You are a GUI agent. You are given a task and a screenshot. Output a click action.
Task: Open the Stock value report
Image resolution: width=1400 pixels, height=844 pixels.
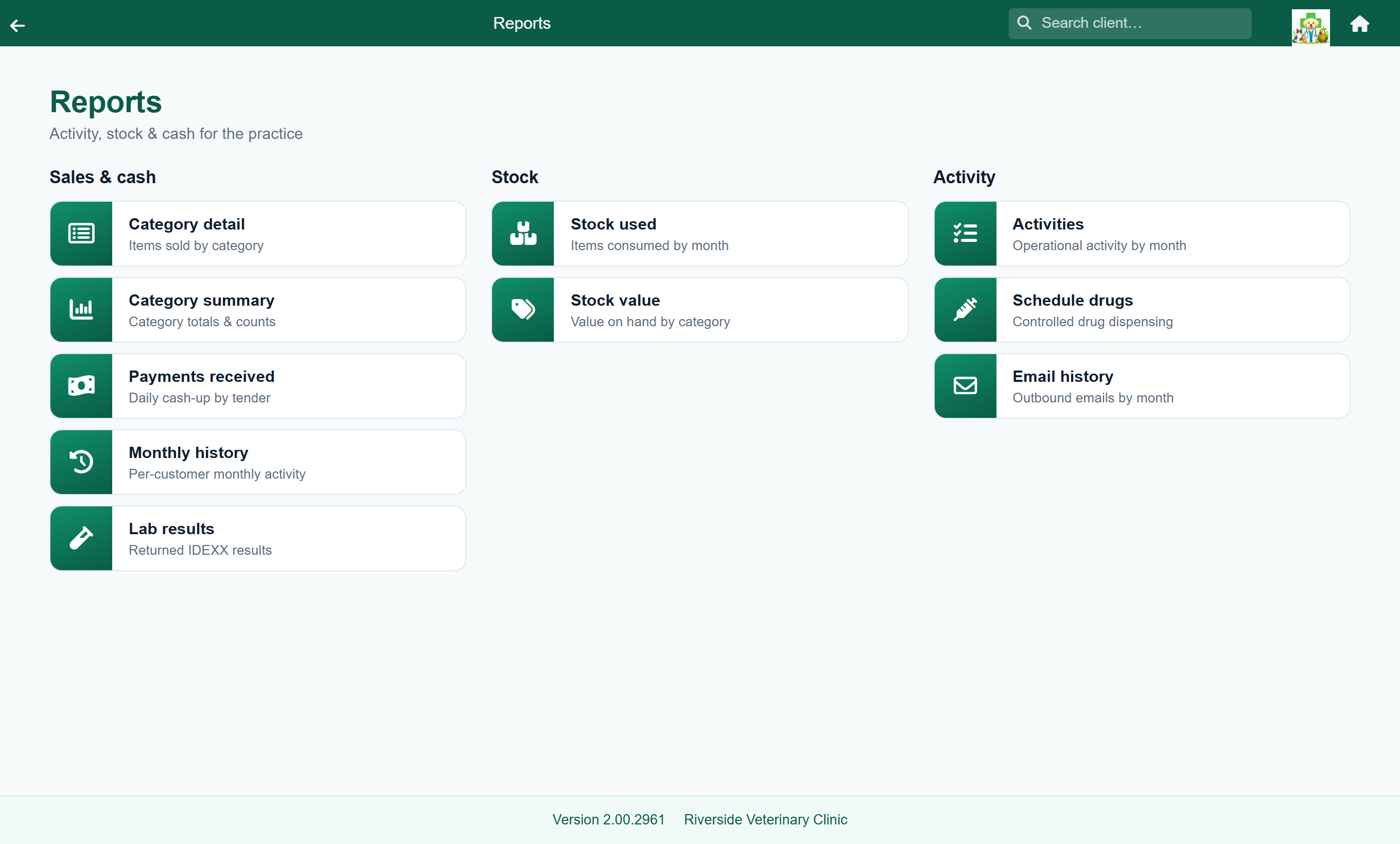click(x=699, y=309)
